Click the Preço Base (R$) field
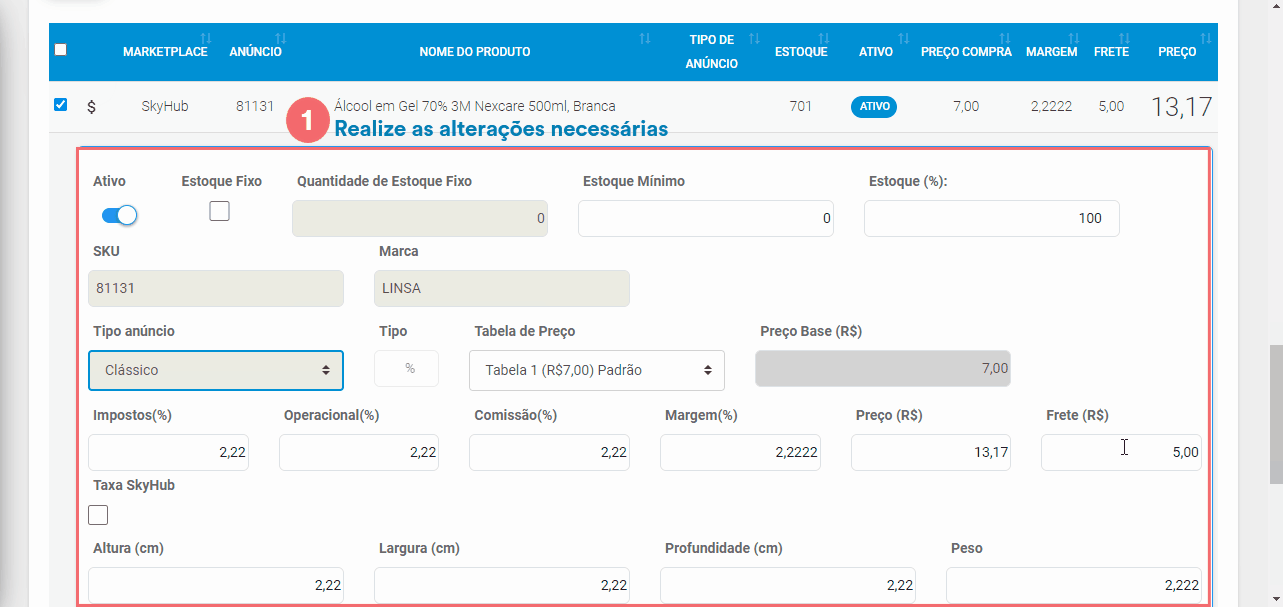Image resolution: width=1283 pixels, height=607 pixels. [x=883, y=368]
